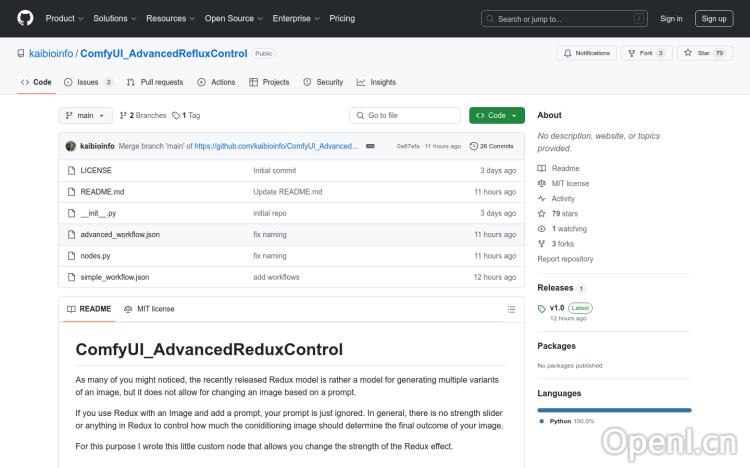This screenshot has height=468, width=750.
Task: Click the Notifications bell button
Action: point(587,53)
